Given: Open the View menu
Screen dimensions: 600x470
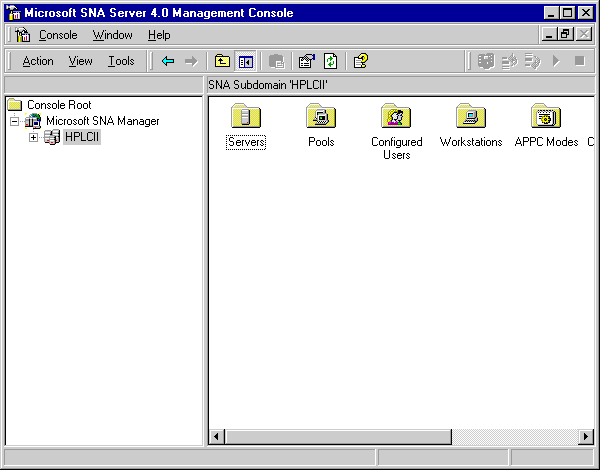Looking at the screenshot, I should coord(81,61).
